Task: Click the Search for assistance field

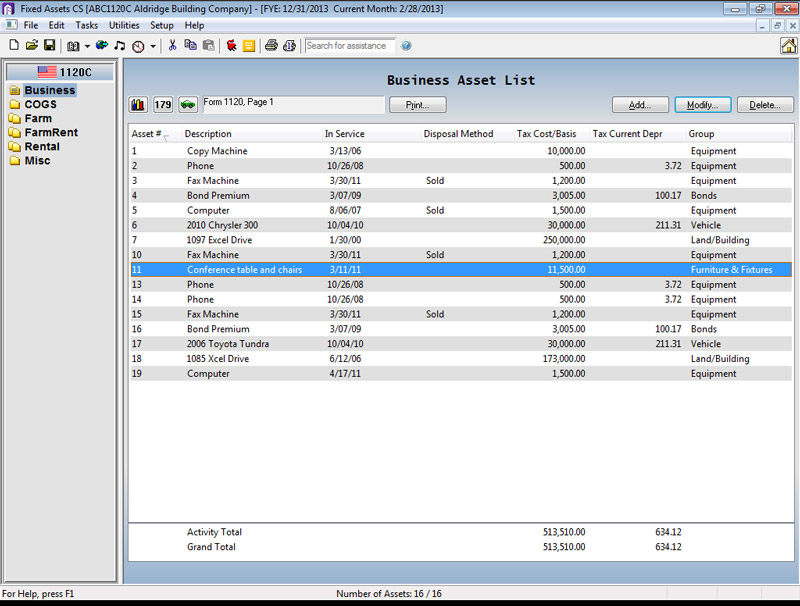Action: 350,46
